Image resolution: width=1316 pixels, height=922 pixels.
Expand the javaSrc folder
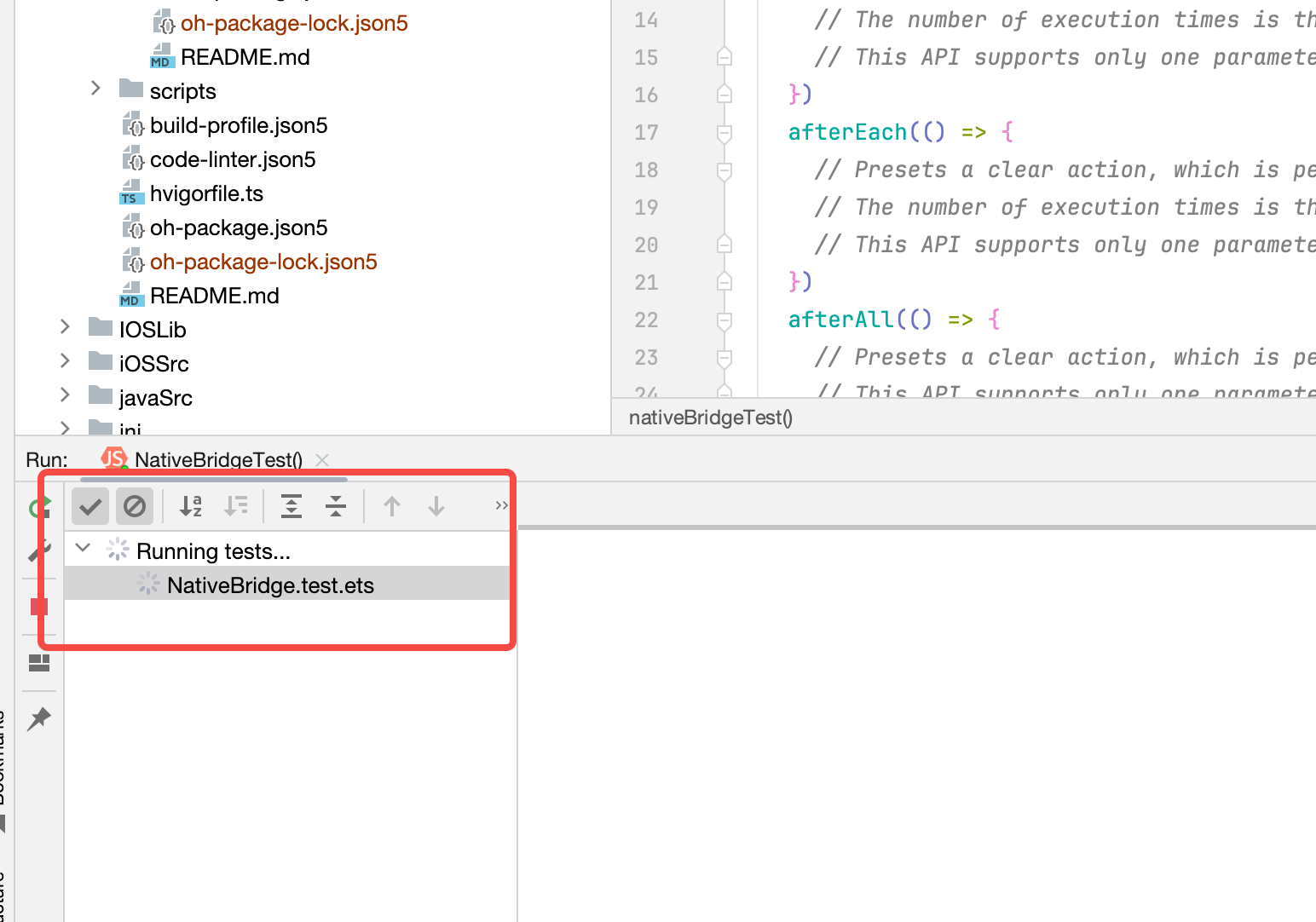[x=65, y=395]
